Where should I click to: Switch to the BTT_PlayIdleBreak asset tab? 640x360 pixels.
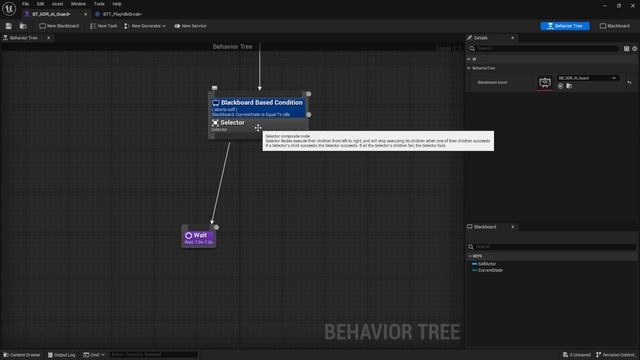[x=122, y=14]
